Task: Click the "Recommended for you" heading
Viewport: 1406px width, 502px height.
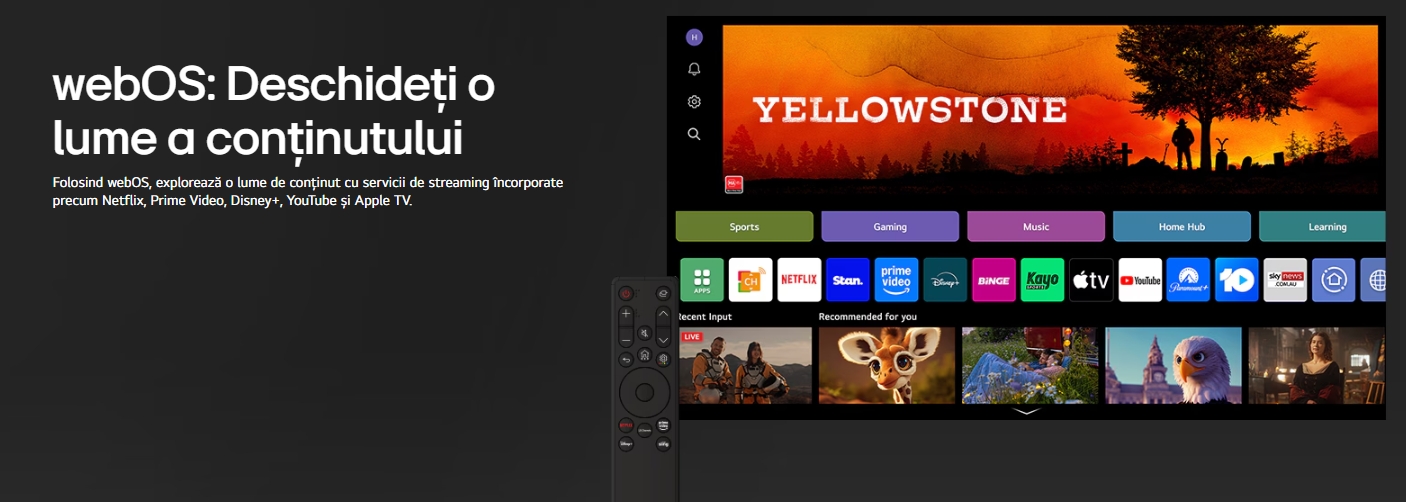Action: 867,316
